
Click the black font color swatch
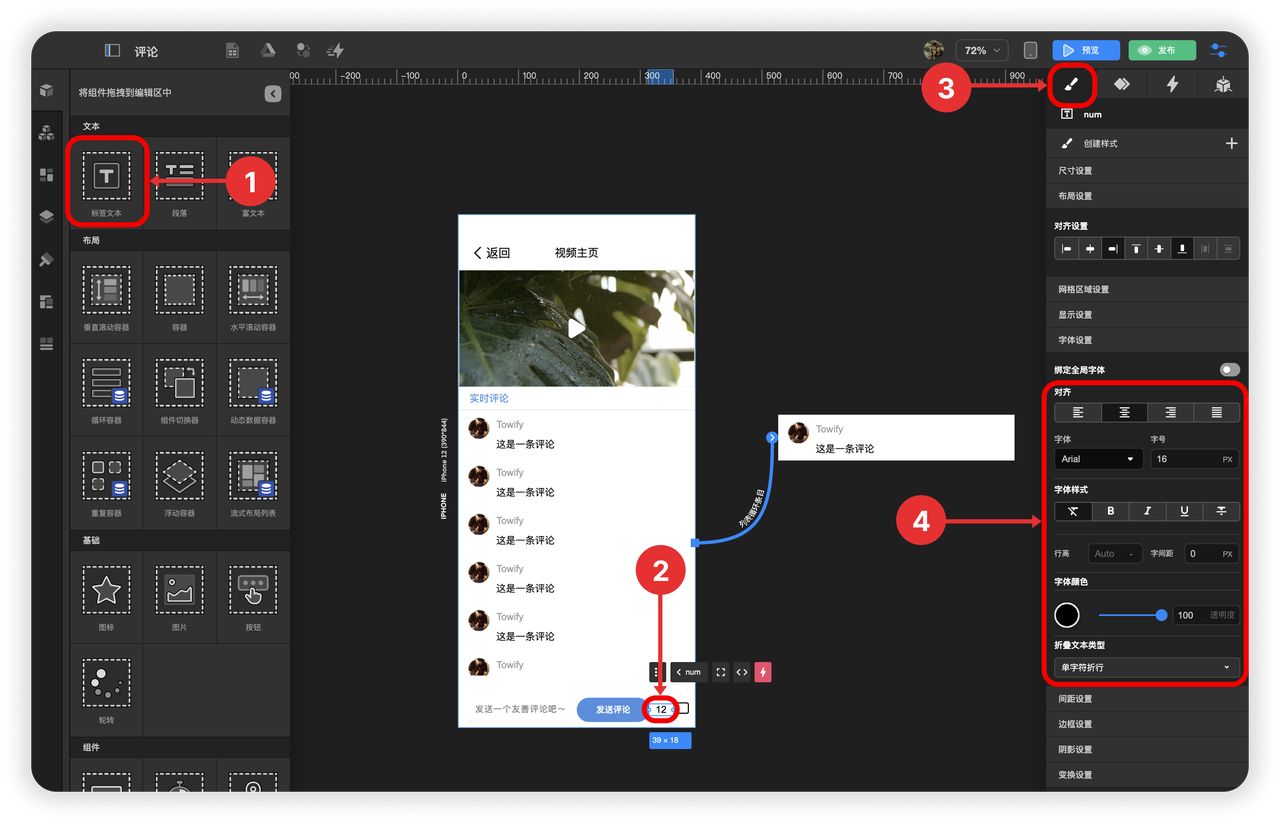click(1067, 615)
